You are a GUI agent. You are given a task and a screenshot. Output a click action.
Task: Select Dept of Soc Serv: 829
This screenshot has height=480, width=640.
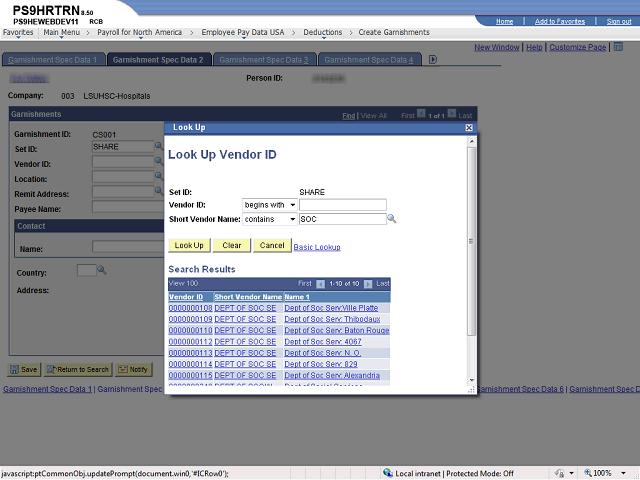321,364
